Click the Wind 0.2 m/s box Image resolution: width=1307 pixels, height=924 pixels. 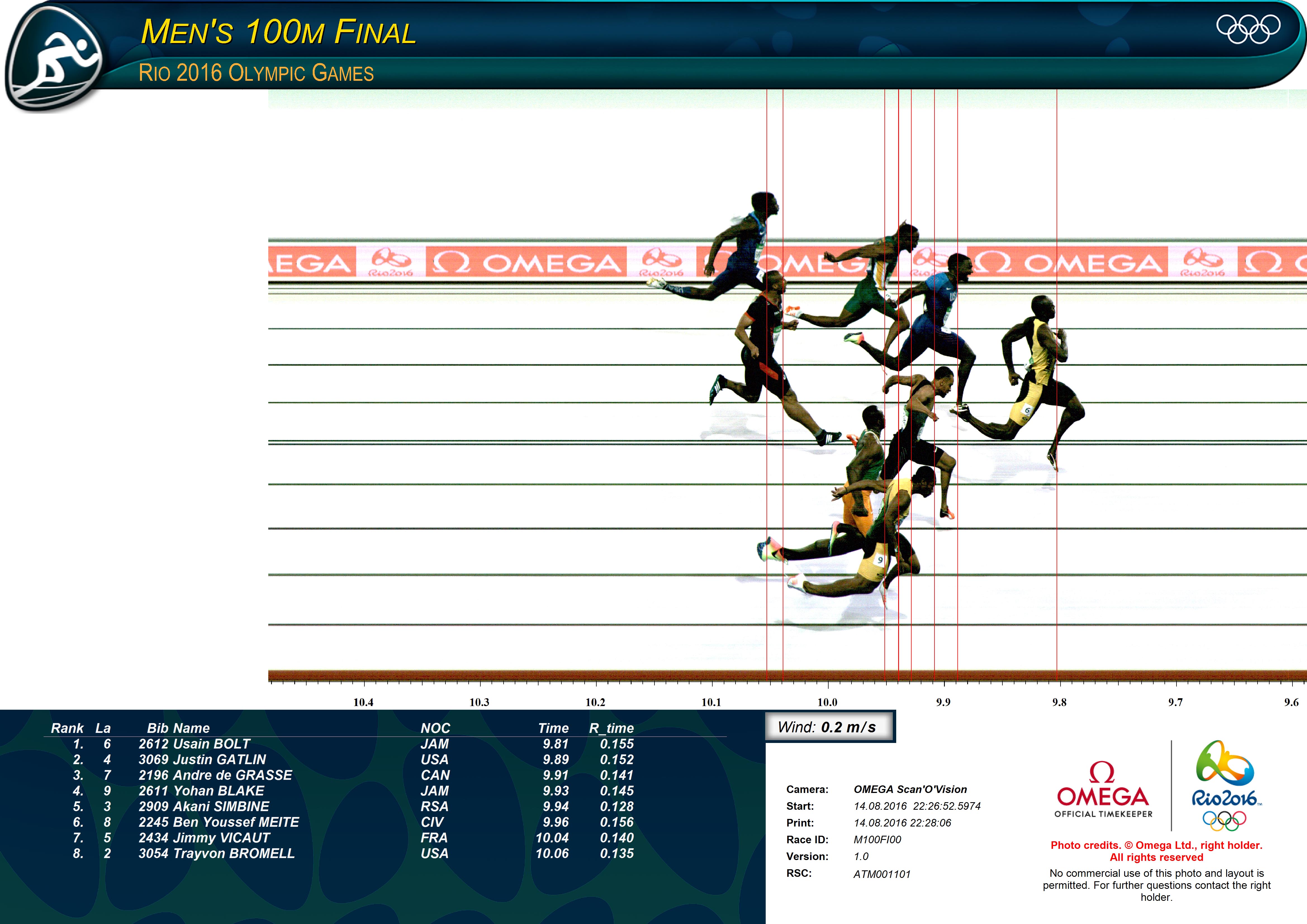829,727
